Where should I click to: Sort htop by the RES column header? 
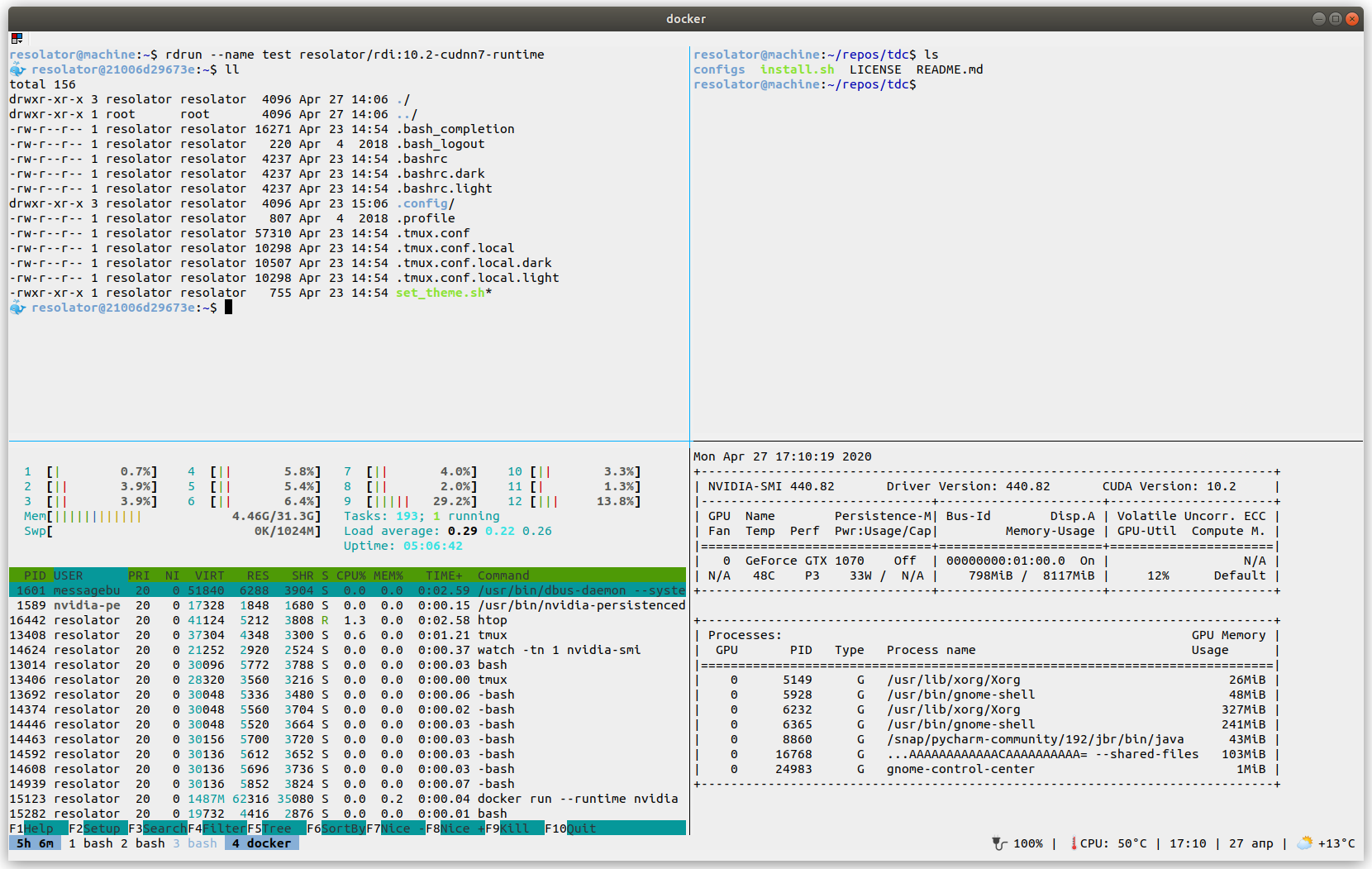[x=258, y=575]
